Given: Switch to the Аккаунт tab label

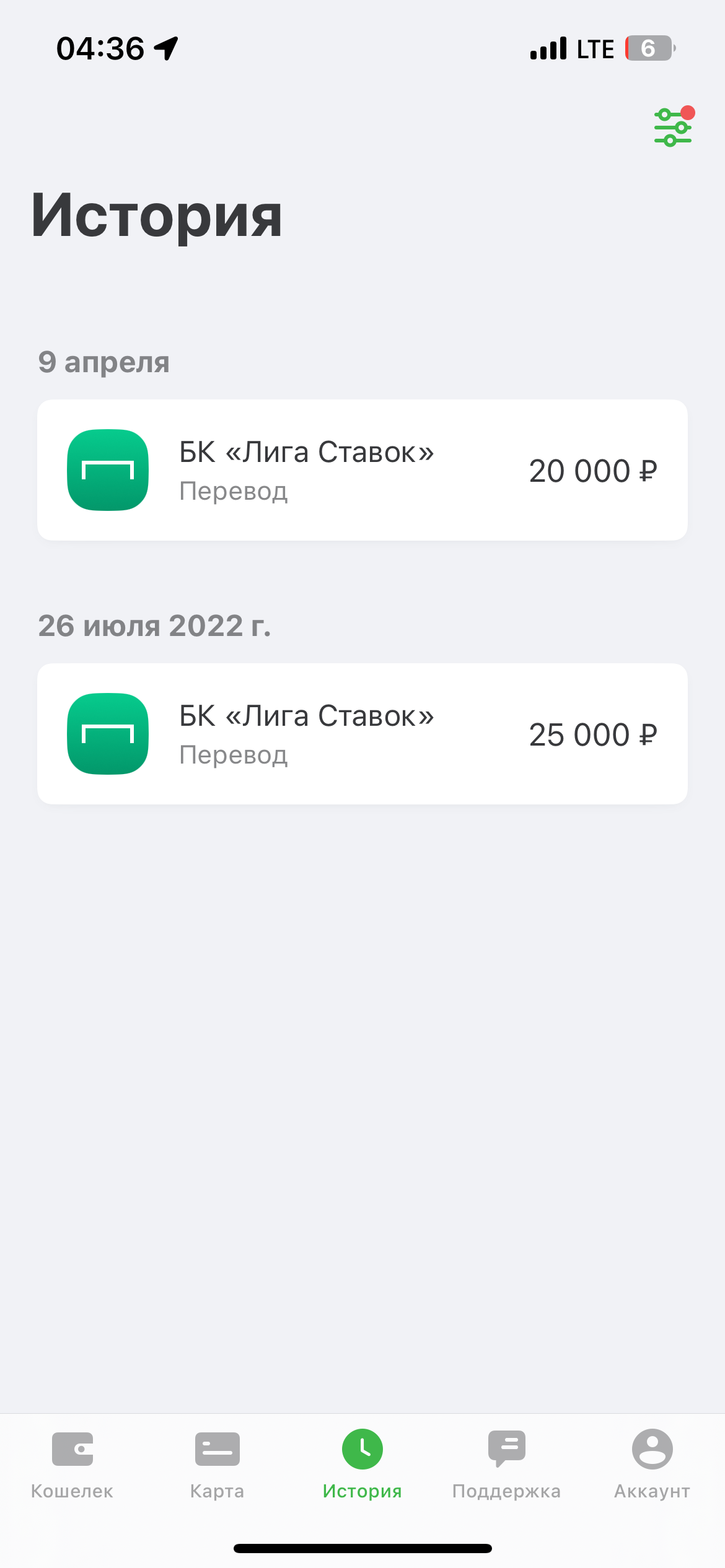Looking at the screenshot, I should pyautogui.click(x=652, y=1491).
